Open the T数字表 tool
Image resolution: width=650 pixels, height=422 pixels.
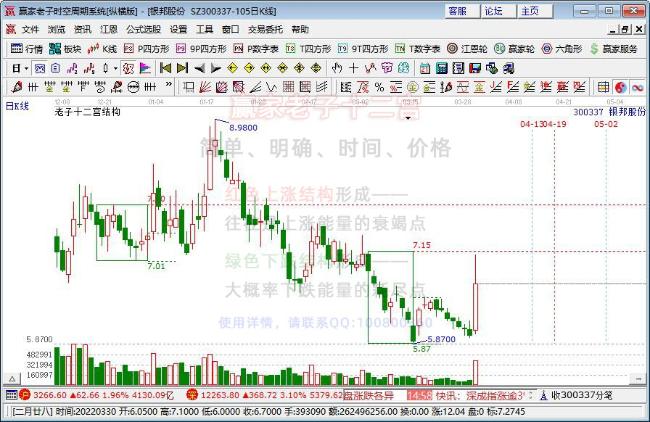tap(417, 49)
